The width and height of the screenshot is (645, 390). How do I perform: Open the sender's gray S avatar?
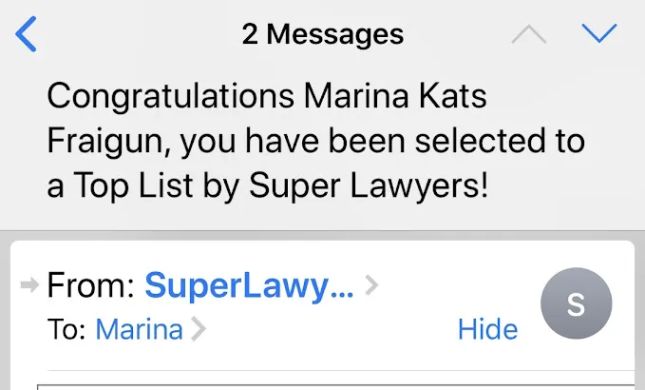coord(576,303)
